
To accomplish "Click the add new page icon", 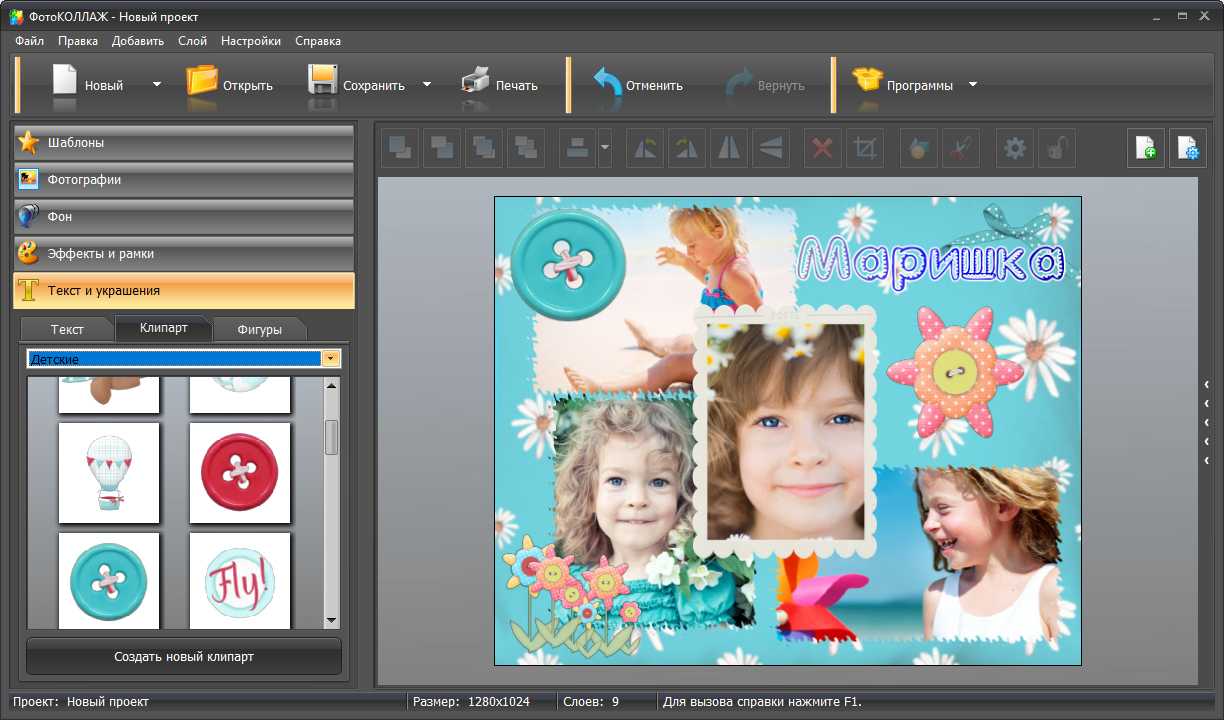I will point(1146,149).
